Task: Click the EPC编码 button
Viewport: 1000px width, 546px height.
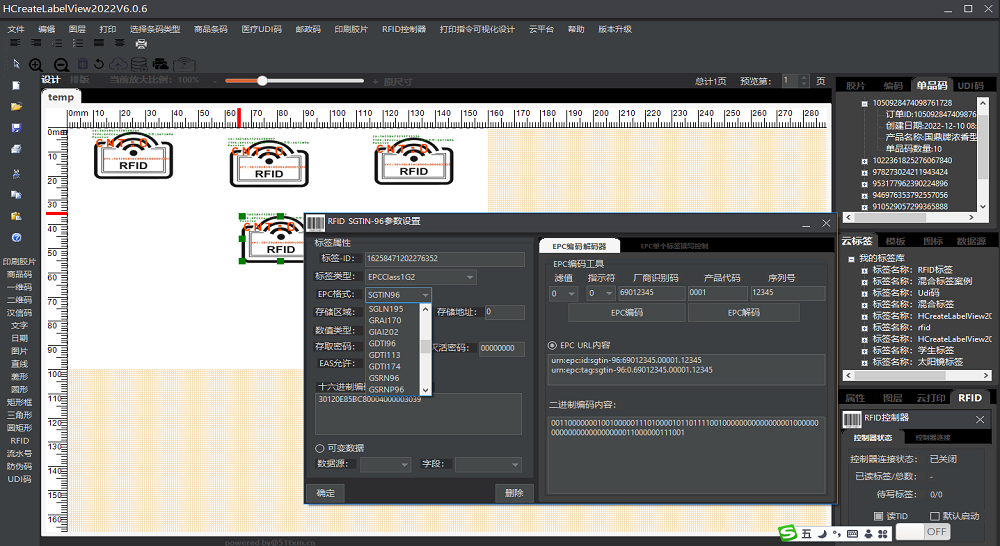Action: (626, 313)
